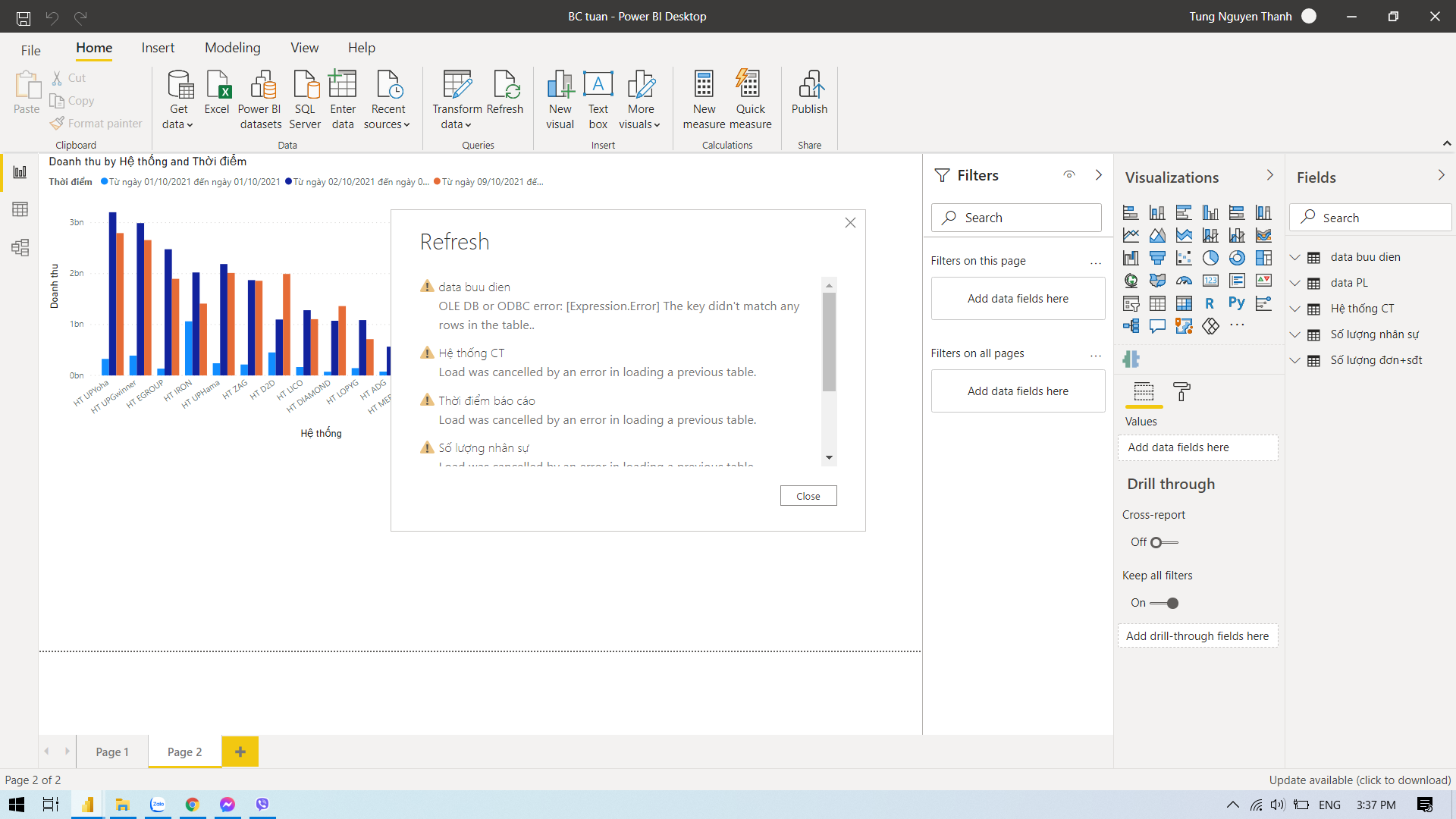Collapse the Visualizations pane chevron
This screenshot has width=1456, height=819.
(x=1270, y=175)
